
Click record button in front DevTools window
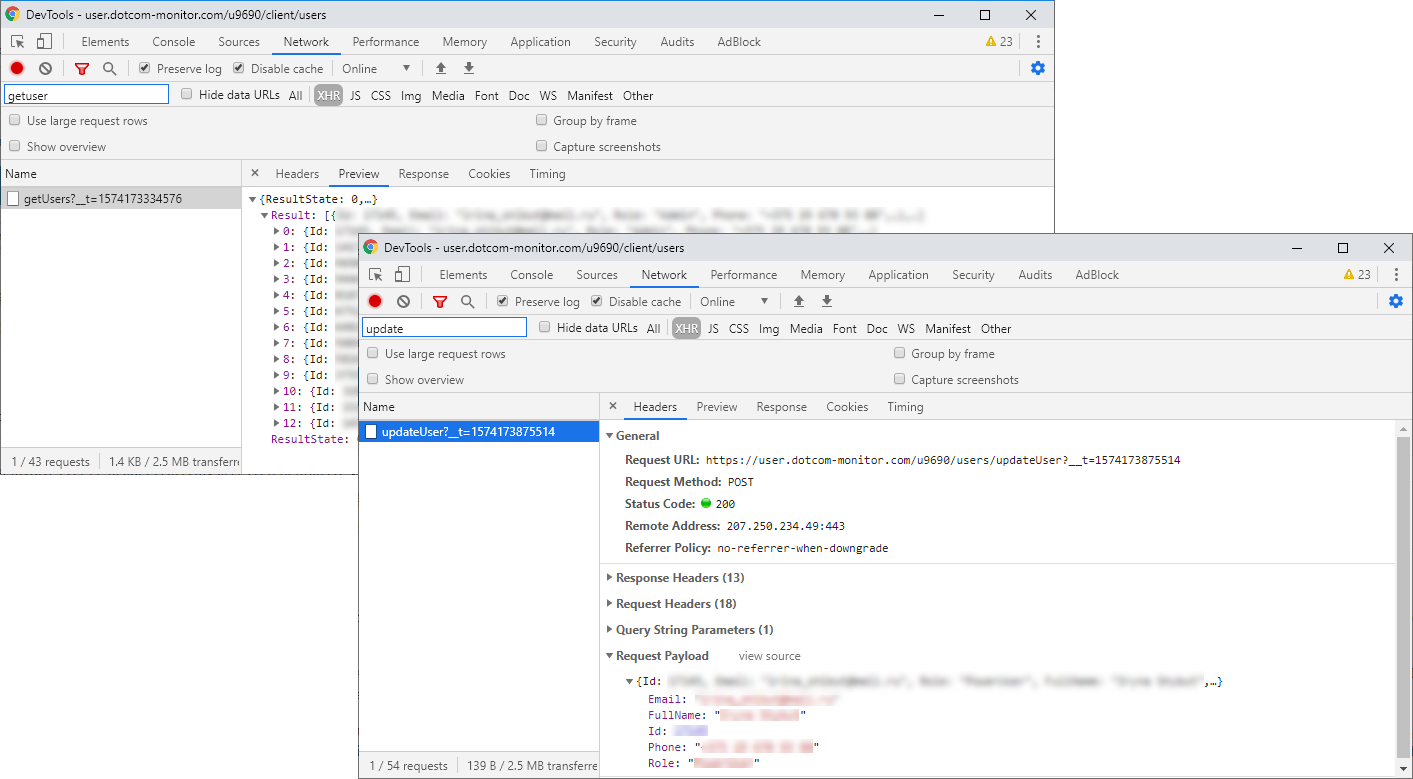tap(375, 301)
